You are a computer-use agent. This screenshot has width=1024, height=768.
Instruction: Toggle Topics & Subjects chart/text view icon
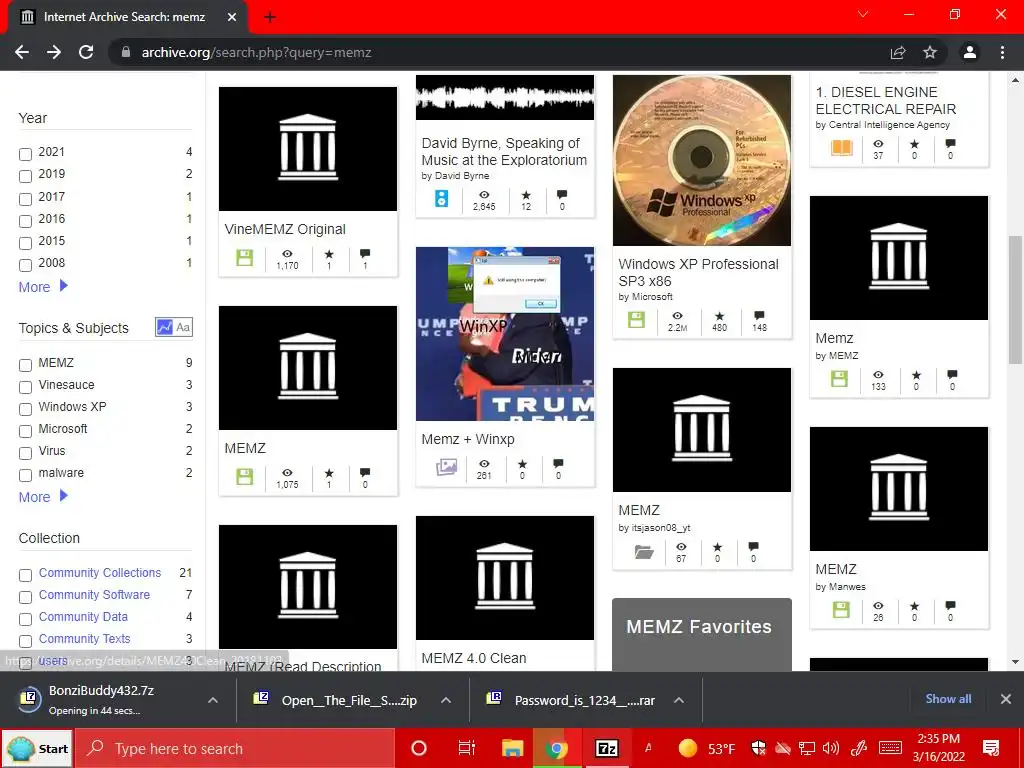[x=174, y=327]
